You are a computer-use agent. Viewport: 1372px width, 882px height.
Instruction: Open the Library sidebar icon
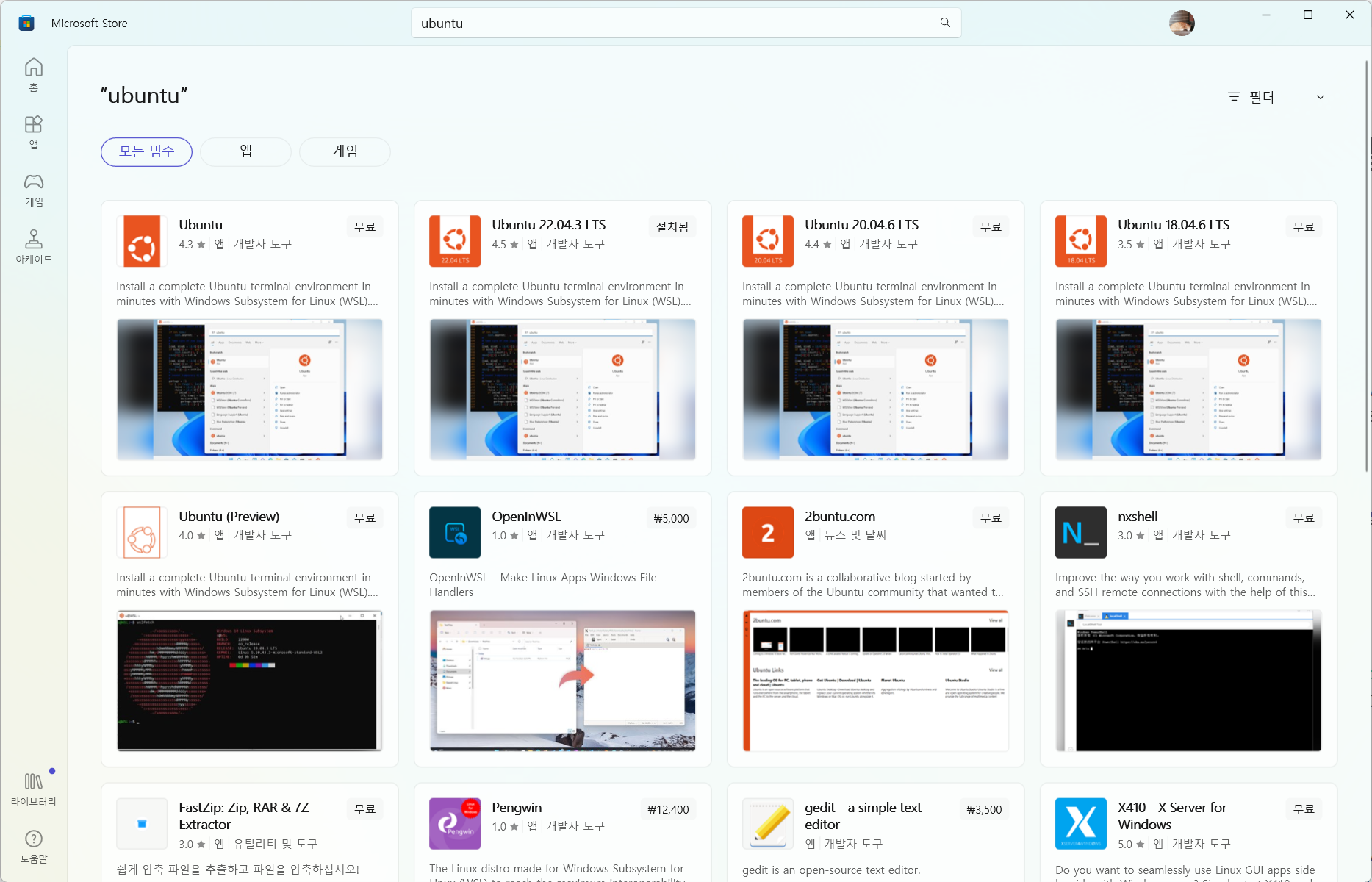34,789
